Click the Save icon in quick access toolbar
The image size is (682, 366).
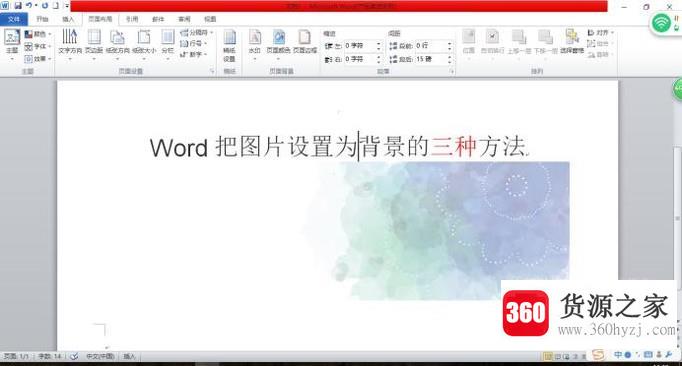[x=18, y=6]
